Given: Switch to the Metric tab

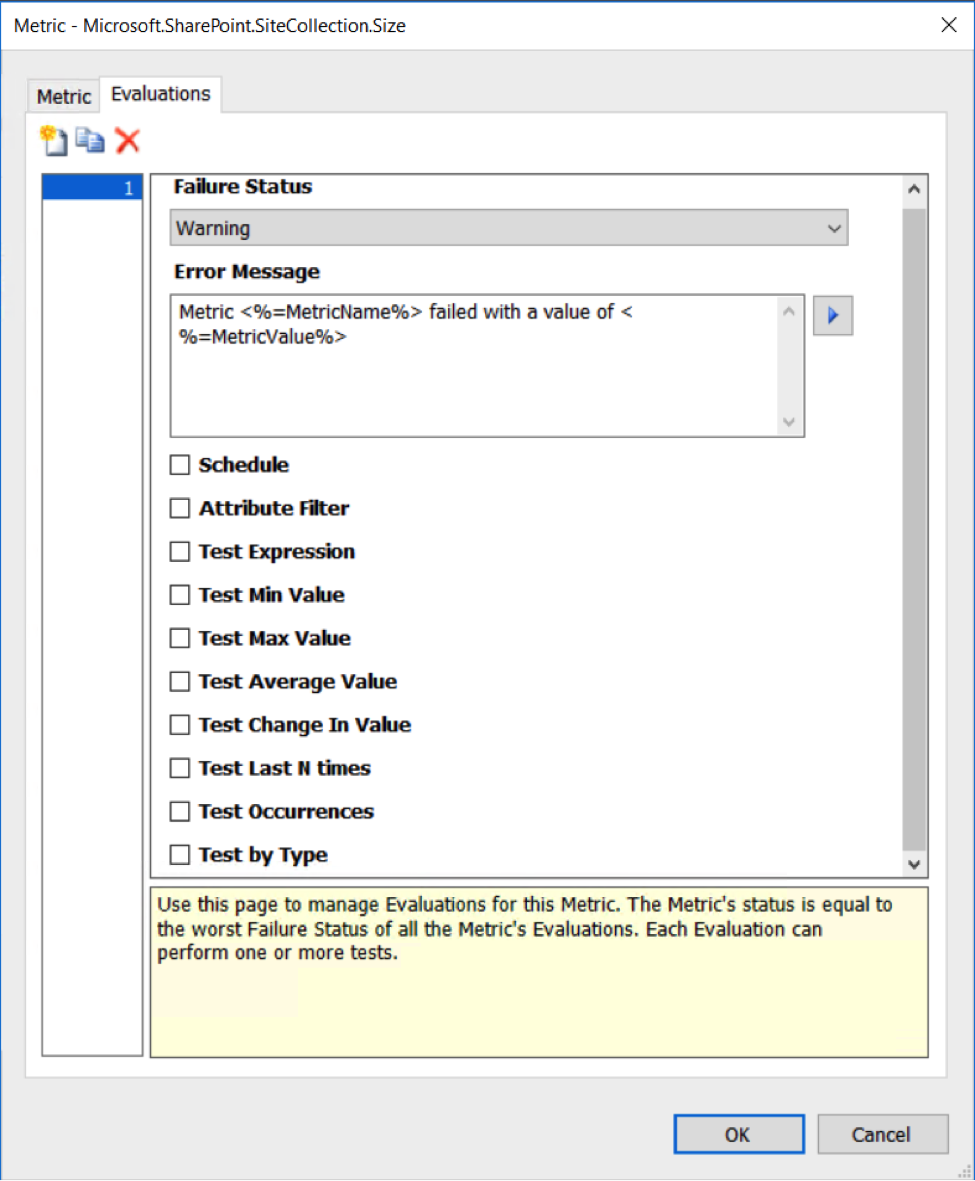Looking at the screenshot, I should click(x=64, y=96).
